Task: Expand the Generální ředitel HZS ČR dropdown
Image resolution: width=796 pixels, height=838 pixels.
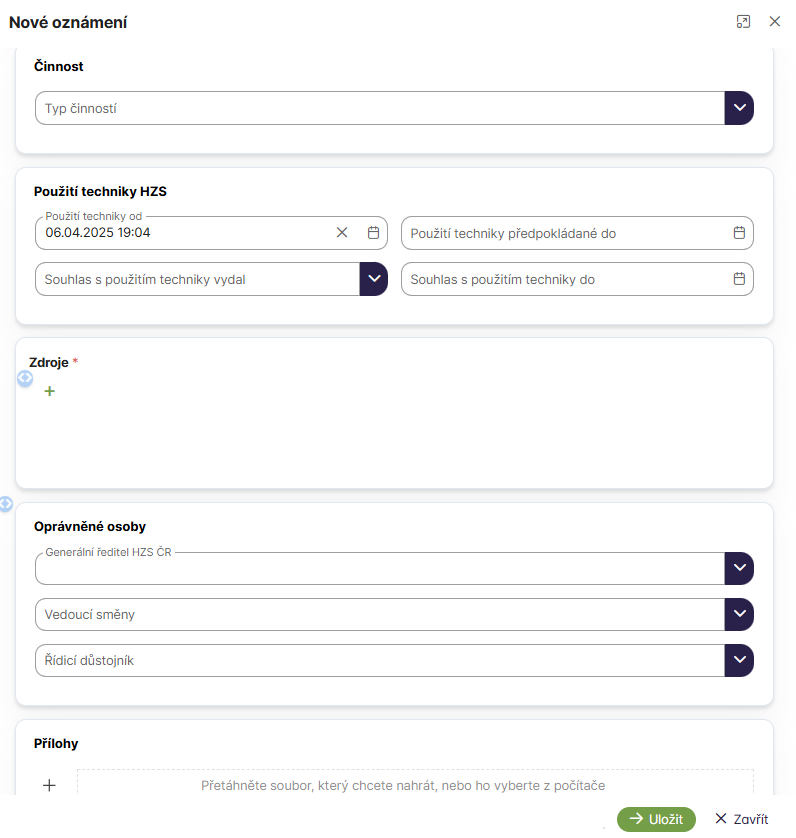Action: 739,568
